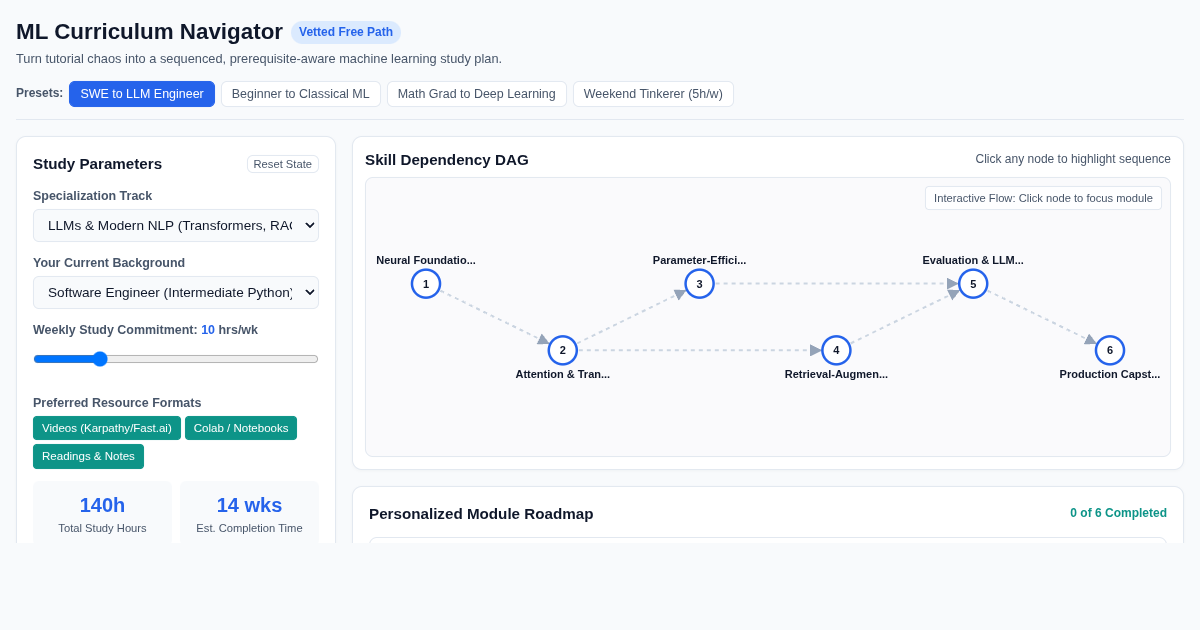
Task: Click the Evaluation & LLM... node label
Action: 973,260
